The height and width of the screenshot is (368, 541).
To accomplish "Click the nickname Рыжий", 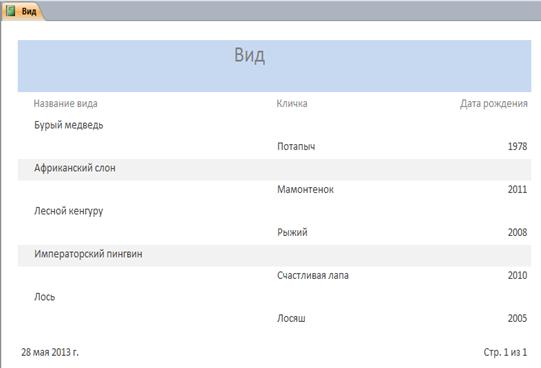I will (292, 232).
